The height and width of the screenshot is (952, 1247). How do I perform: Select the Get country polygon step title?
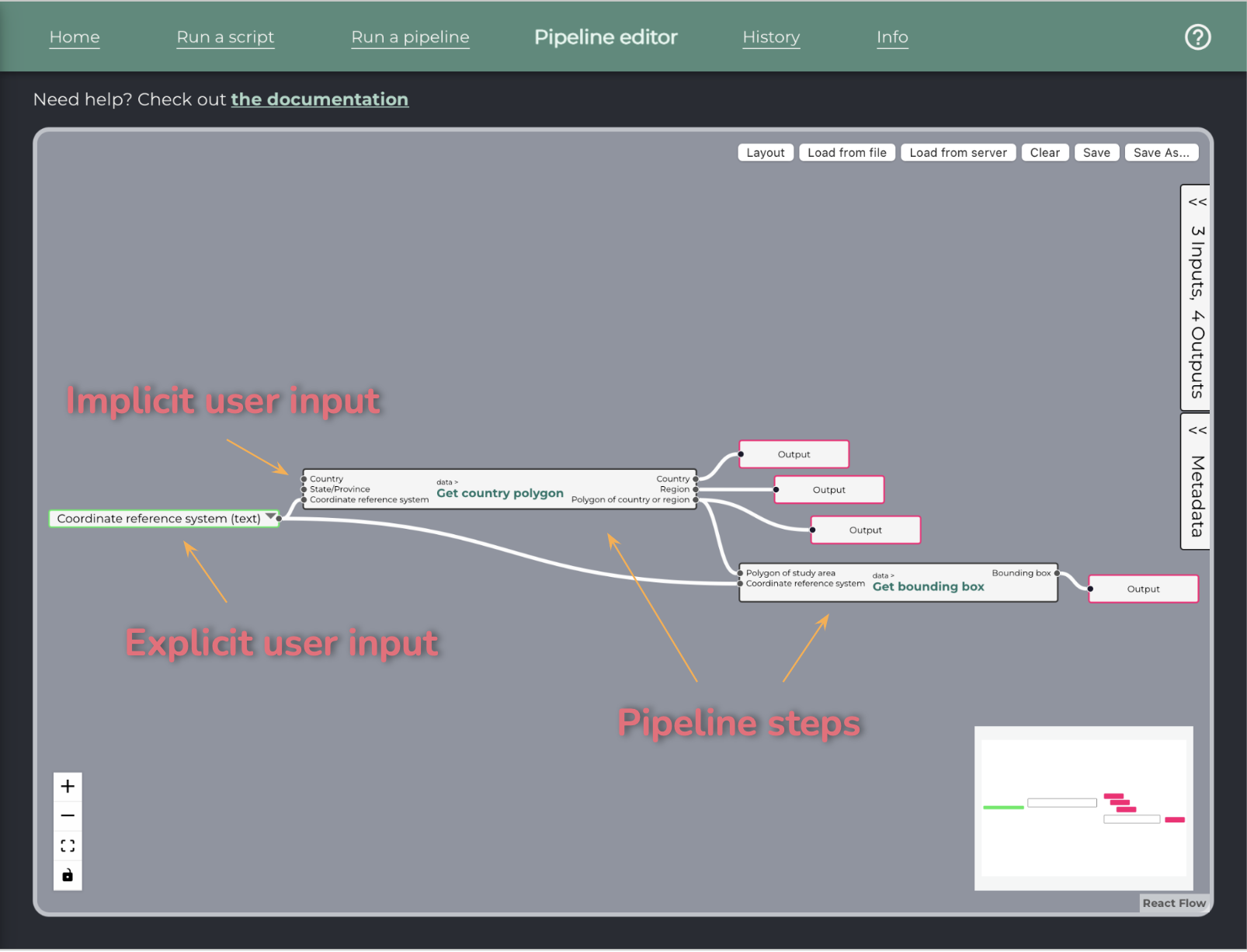[x=500, y=493]
